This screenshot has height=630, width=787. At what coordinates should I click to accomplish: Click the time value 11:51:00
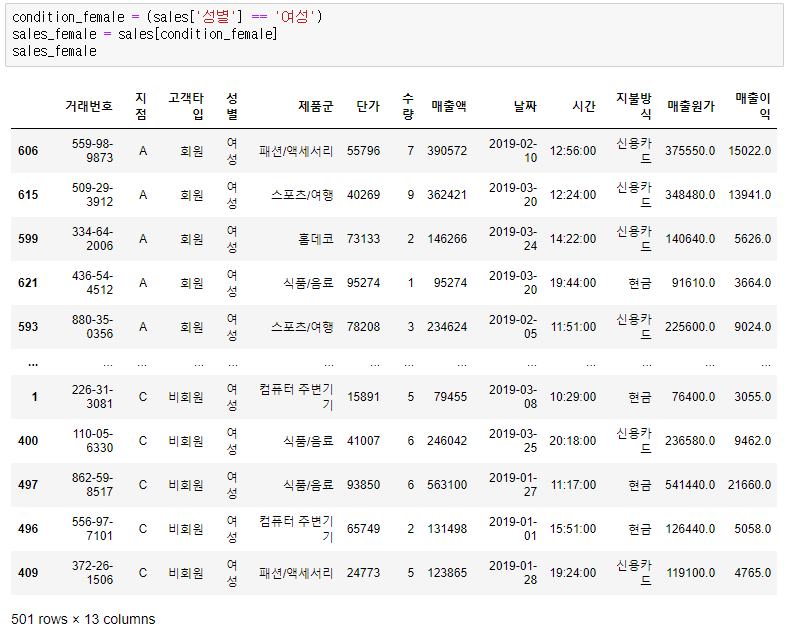pos(574,327)
